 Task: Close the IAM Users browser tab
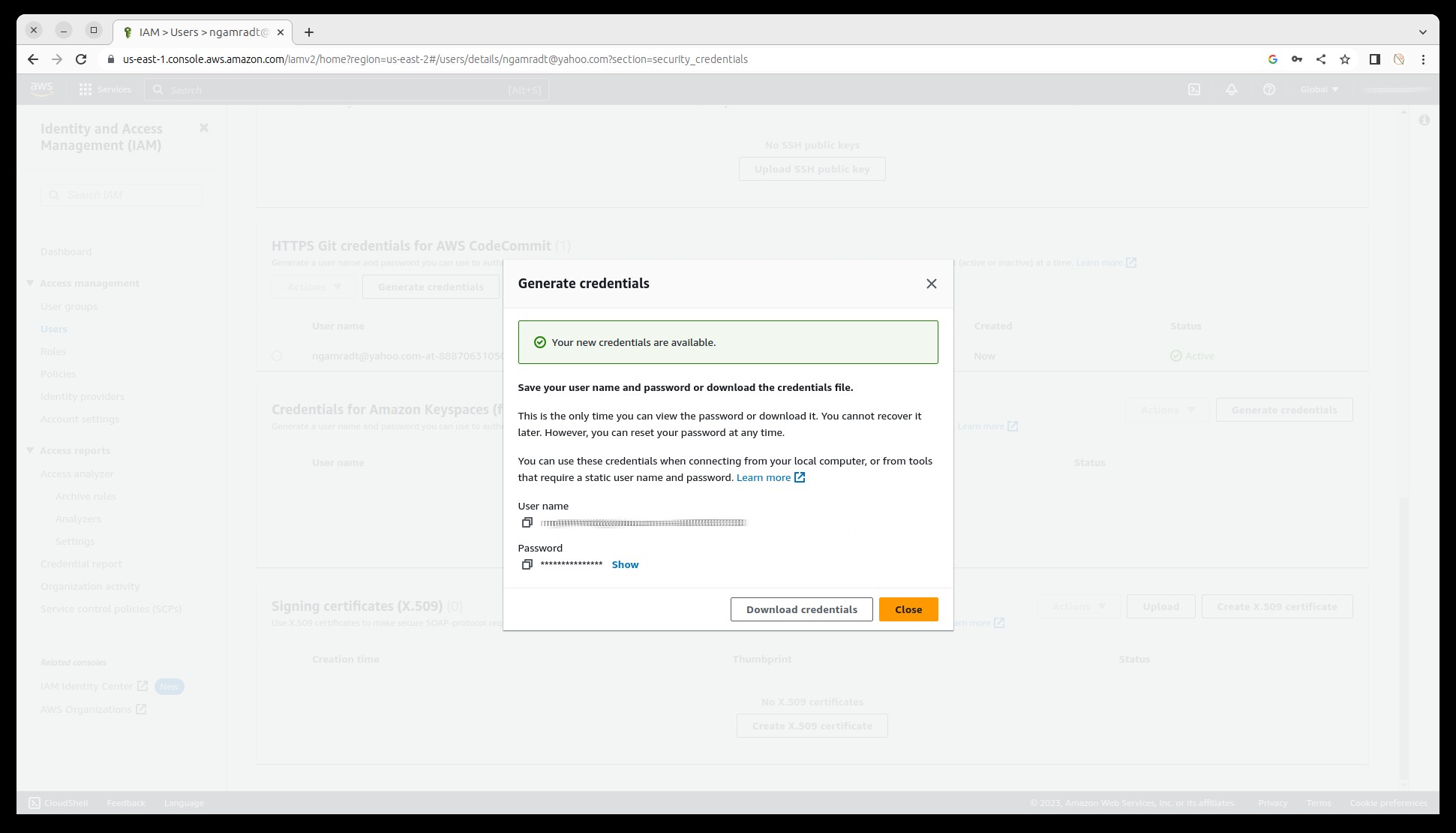[x=280, y=32]
